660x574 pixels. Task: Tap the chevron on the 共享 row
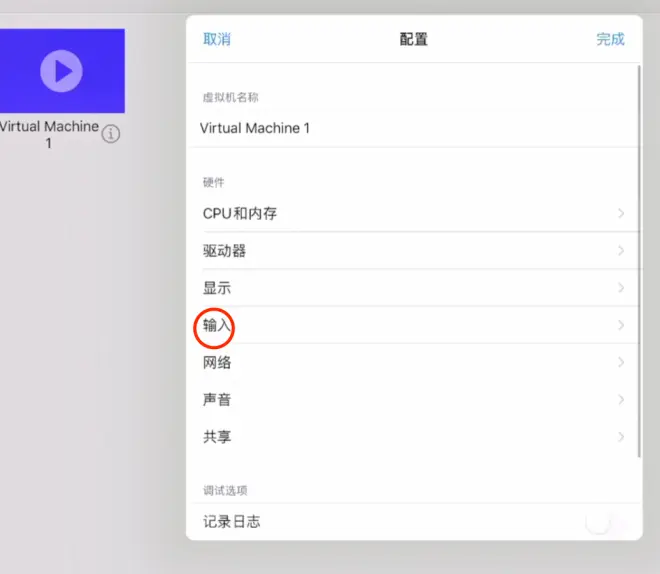(x=621, y=437)
